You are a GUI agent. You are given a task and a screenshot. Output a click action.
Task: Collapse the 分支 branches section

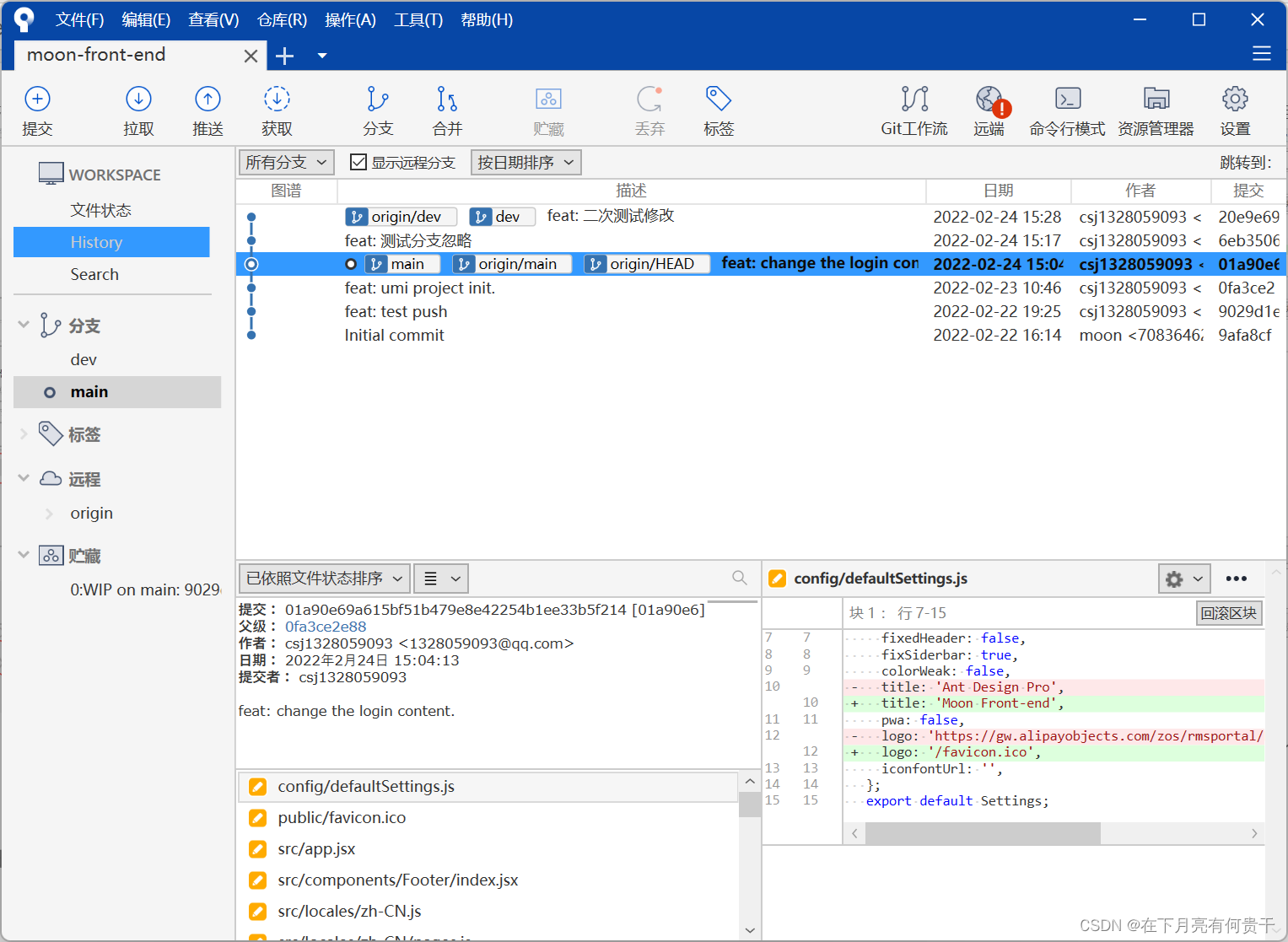24,325
